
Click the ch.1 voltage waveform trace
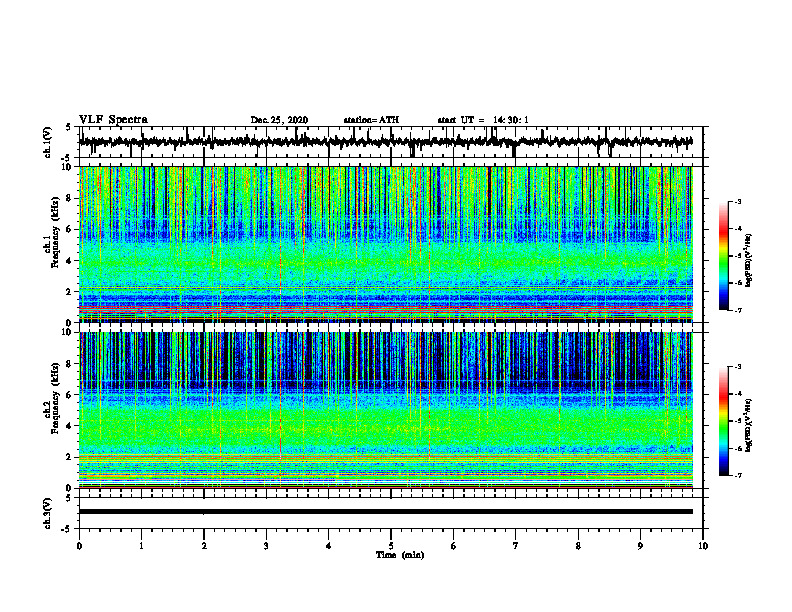[385, 142]
